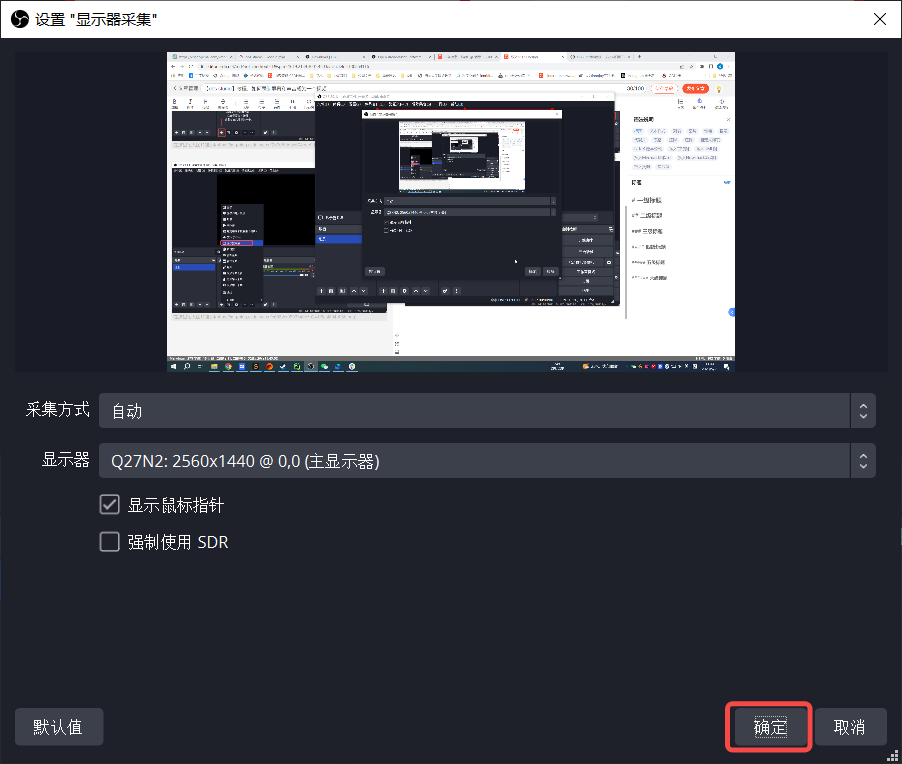The image size is (902, 764).
Task: Uncheck the 显示鼠标指针 checkbox
Action: click(109, 504)
